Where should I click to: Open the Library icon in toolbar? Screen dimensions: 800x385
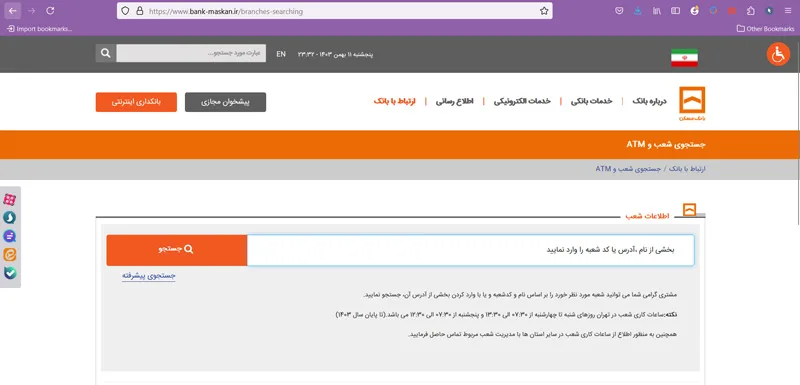(x=657, y=11)
